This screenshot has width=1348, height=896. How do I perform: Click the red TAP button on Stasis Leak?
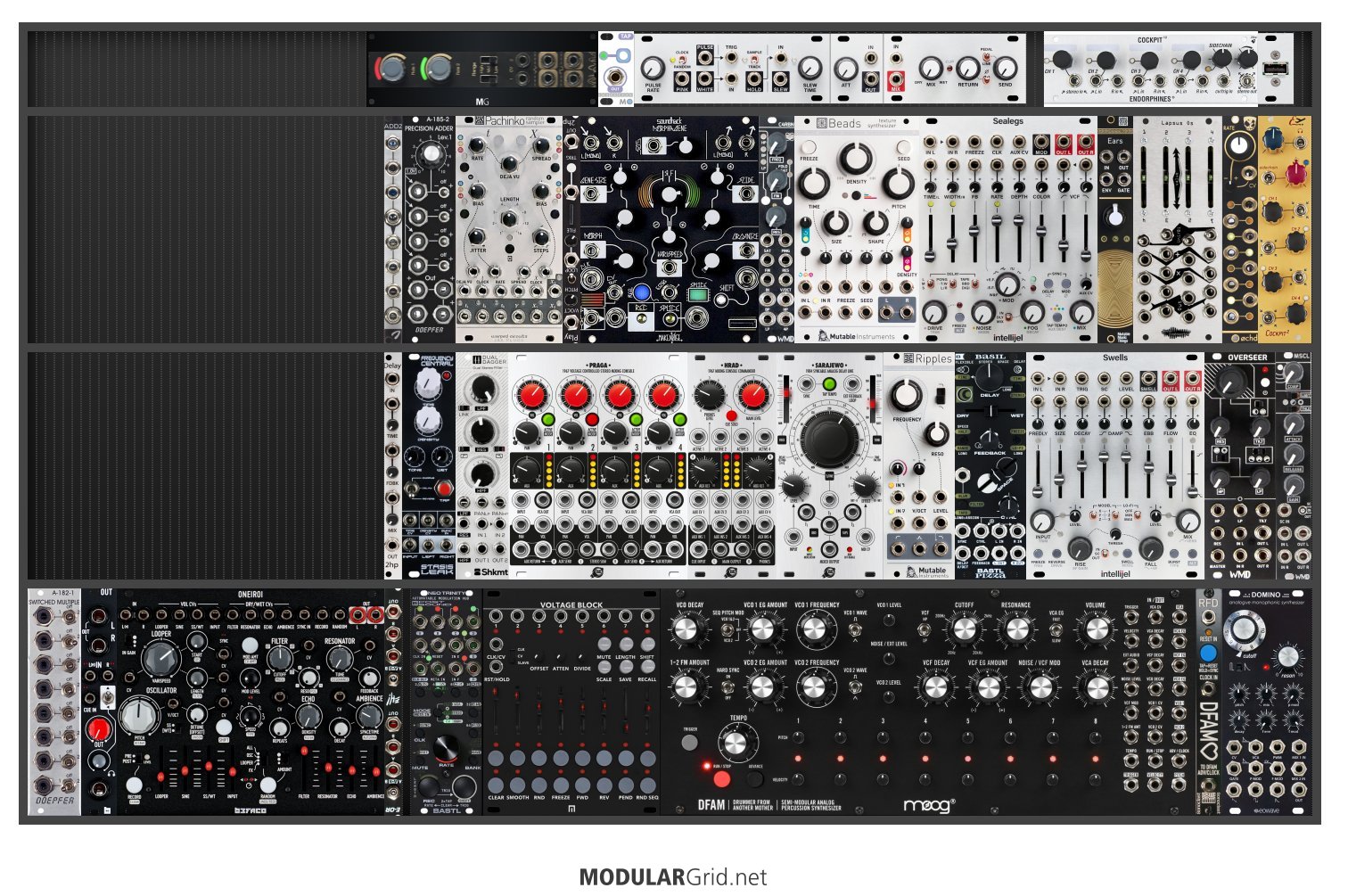pos(443,488)
